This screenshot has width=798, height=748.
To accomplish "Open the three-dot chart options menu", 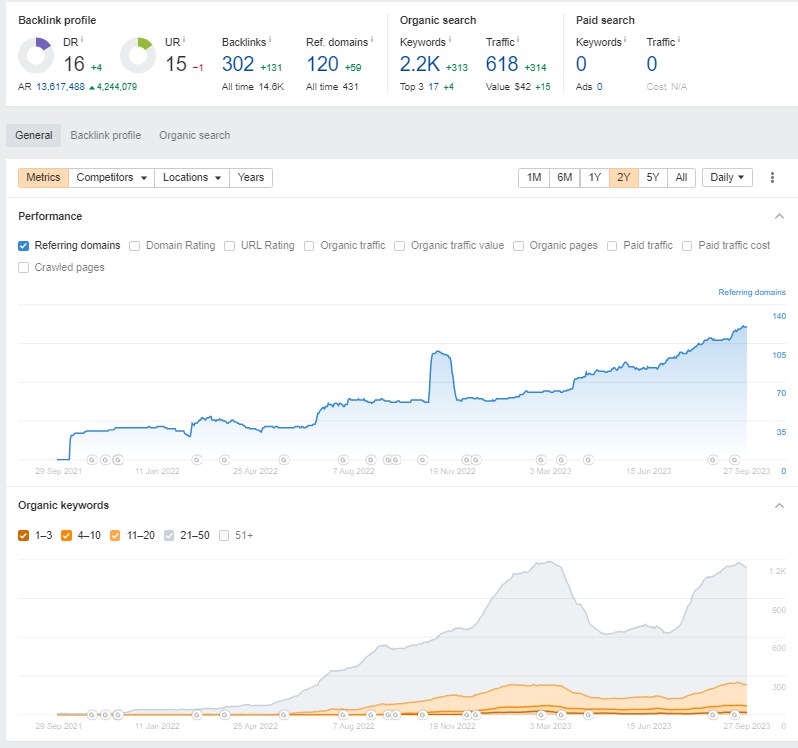I will coord(772,178).
